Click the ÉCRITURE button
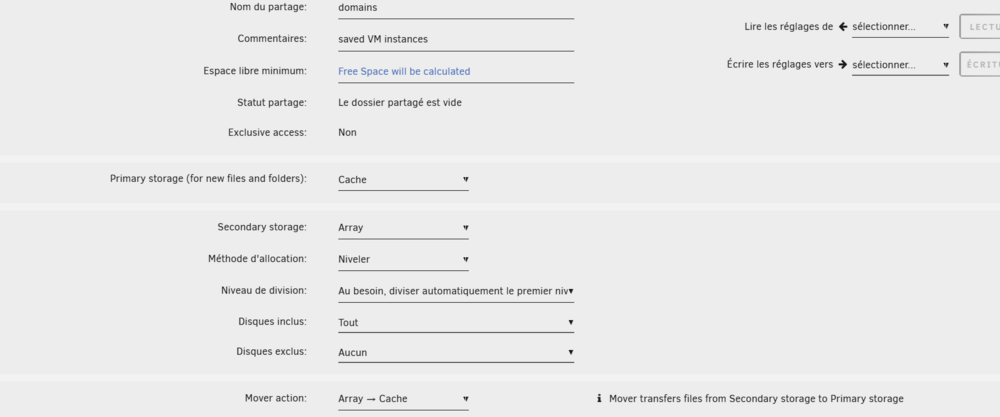Viewport: 1000px width, 417px height. coord(980,65)
